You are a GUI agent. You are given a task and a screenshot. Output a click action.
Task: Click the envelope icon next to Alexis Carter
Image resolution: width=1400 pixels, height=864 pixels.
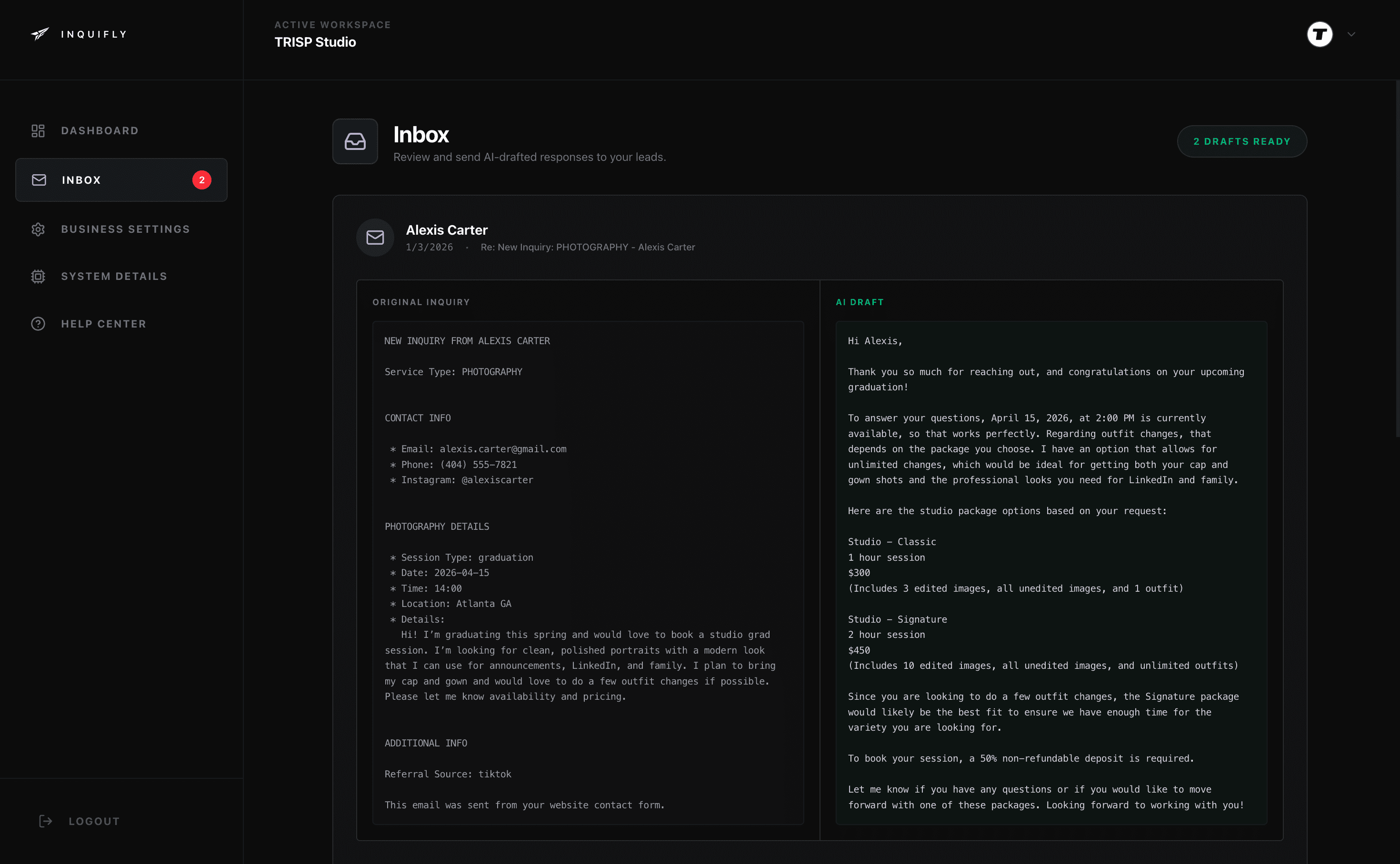pos(375,237)
